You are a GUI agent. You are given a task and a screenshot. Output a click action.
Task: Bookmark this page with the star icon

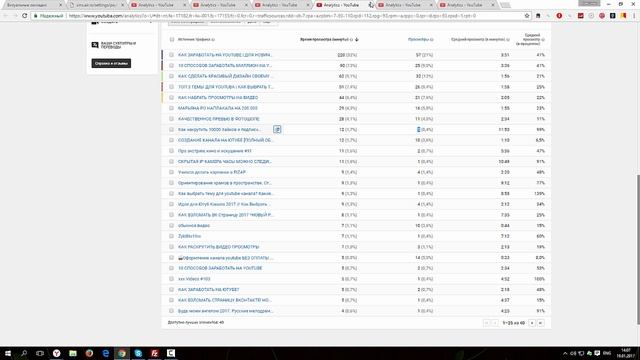tap(527, 16)
